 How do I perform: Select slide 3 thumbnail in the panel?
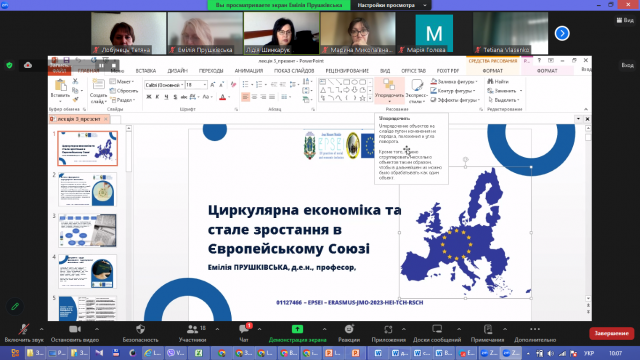pyautogui.click(x=87, y=230)
